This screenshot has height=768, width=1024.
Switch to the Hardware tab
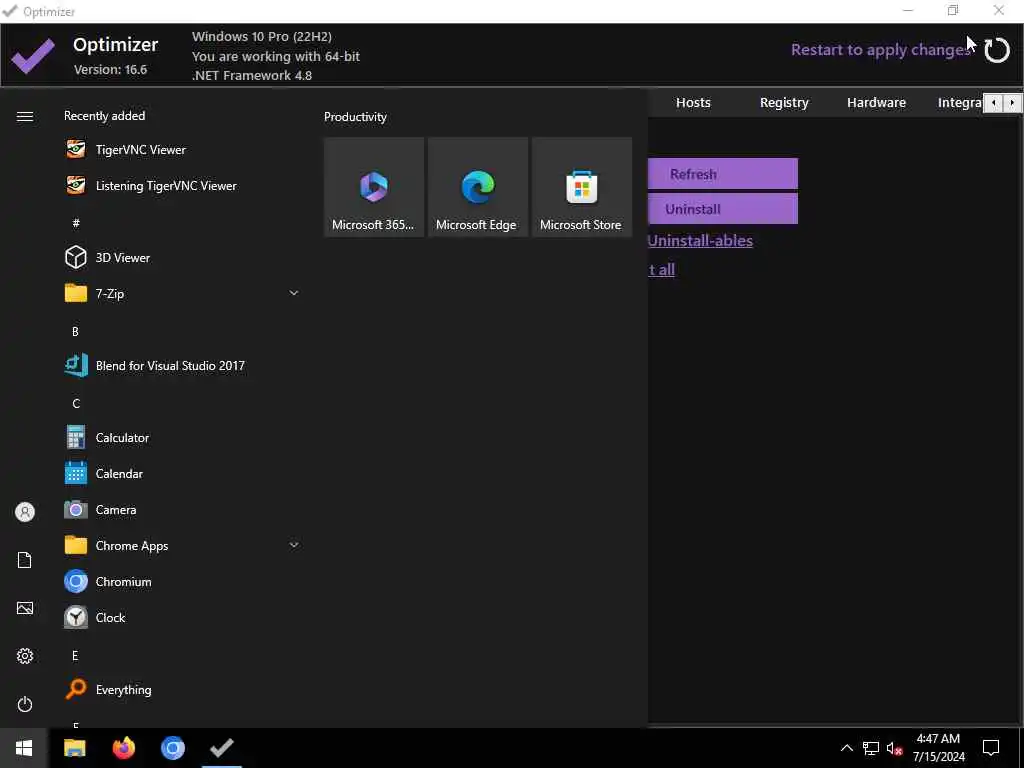[876, 103]
